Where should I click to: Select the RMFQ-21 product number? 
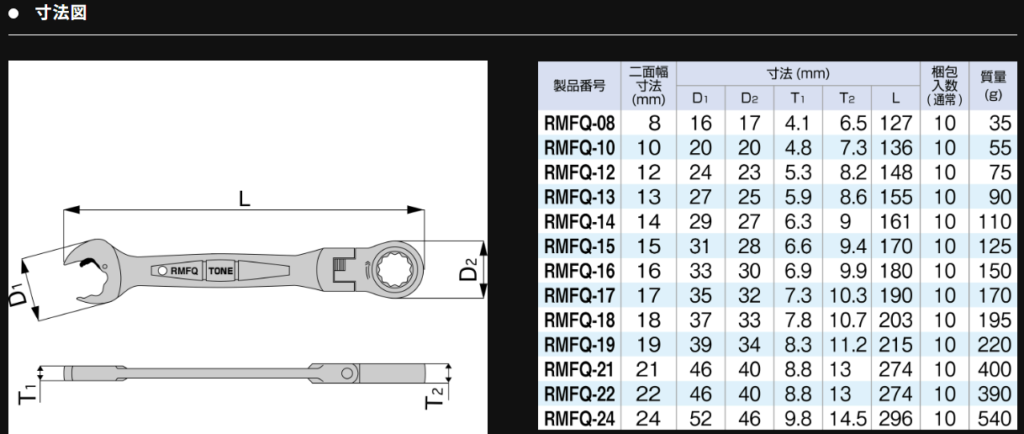[579, 369]
